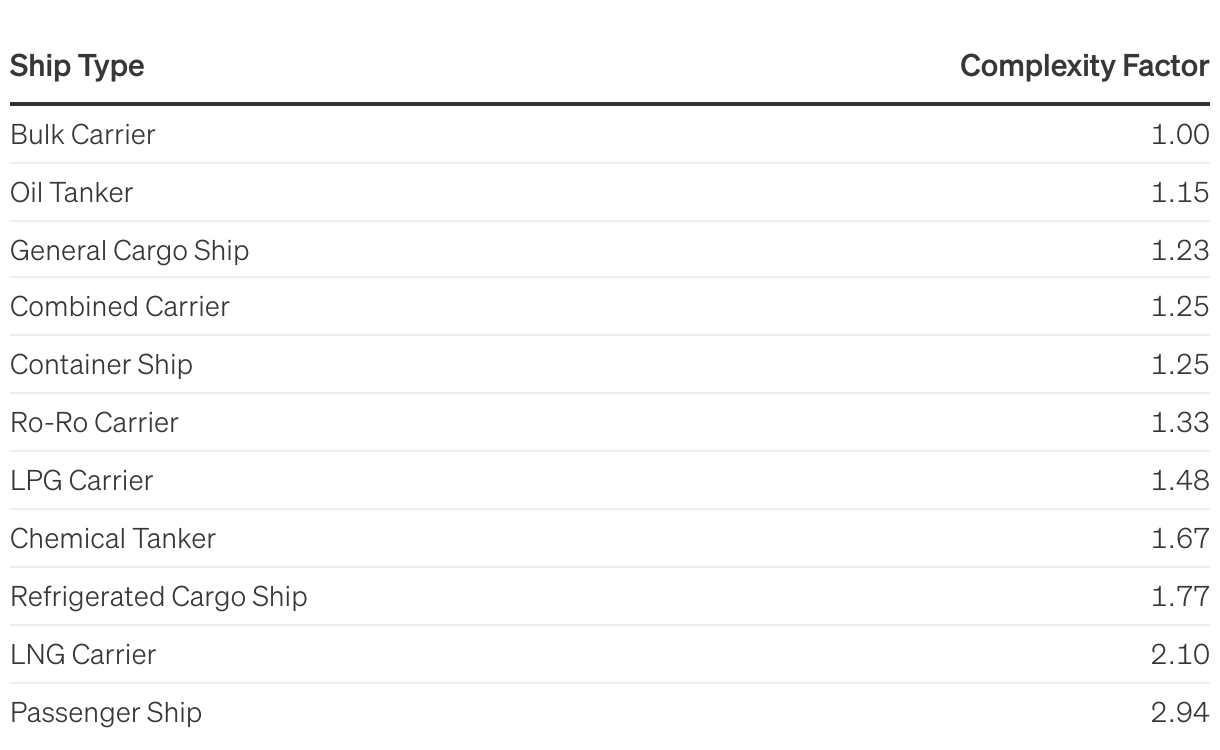Select the Container Ship row label
This screenshot has height=750, width=1220.
[101, 364]
